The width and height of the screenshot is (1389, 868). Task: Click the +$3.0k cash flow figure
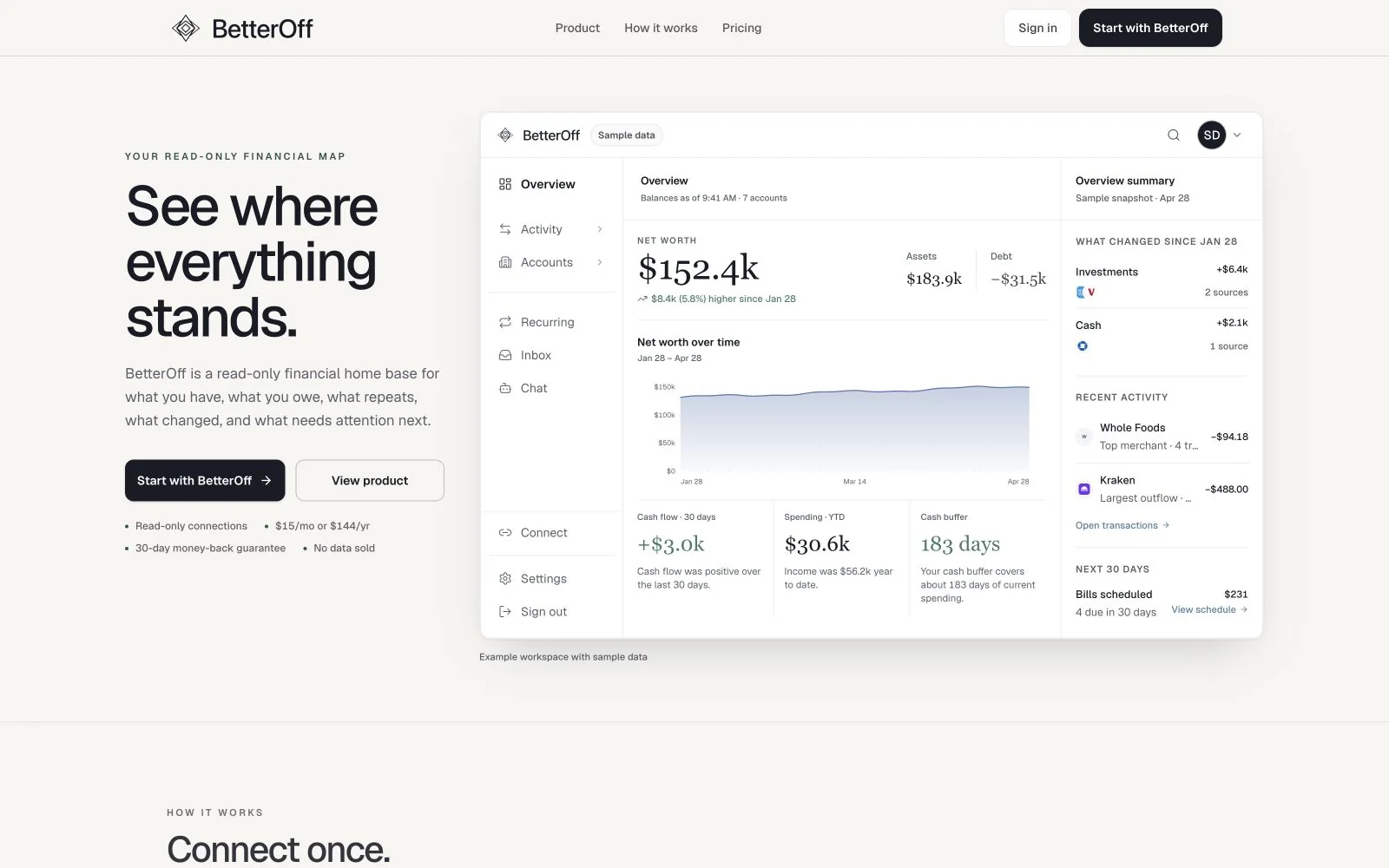[671, 544]
